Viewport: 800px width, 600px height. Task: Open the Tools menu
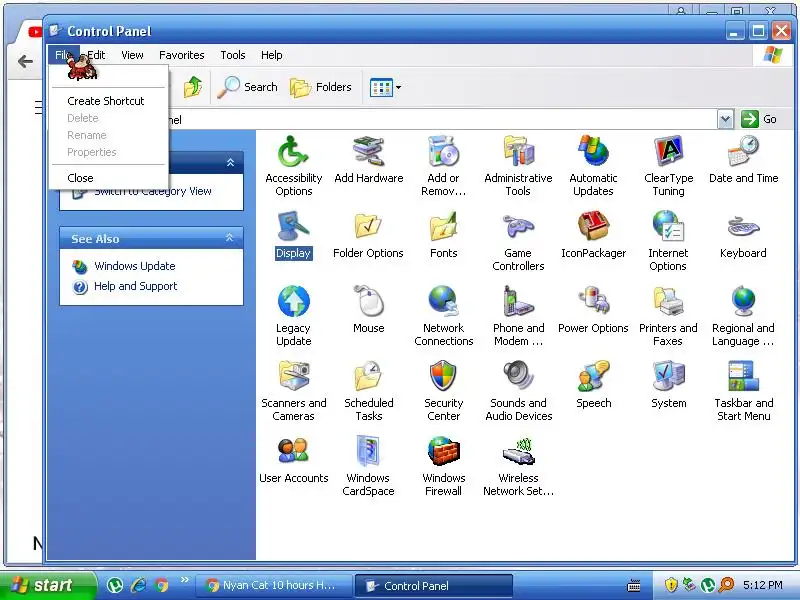click(233, 55)
